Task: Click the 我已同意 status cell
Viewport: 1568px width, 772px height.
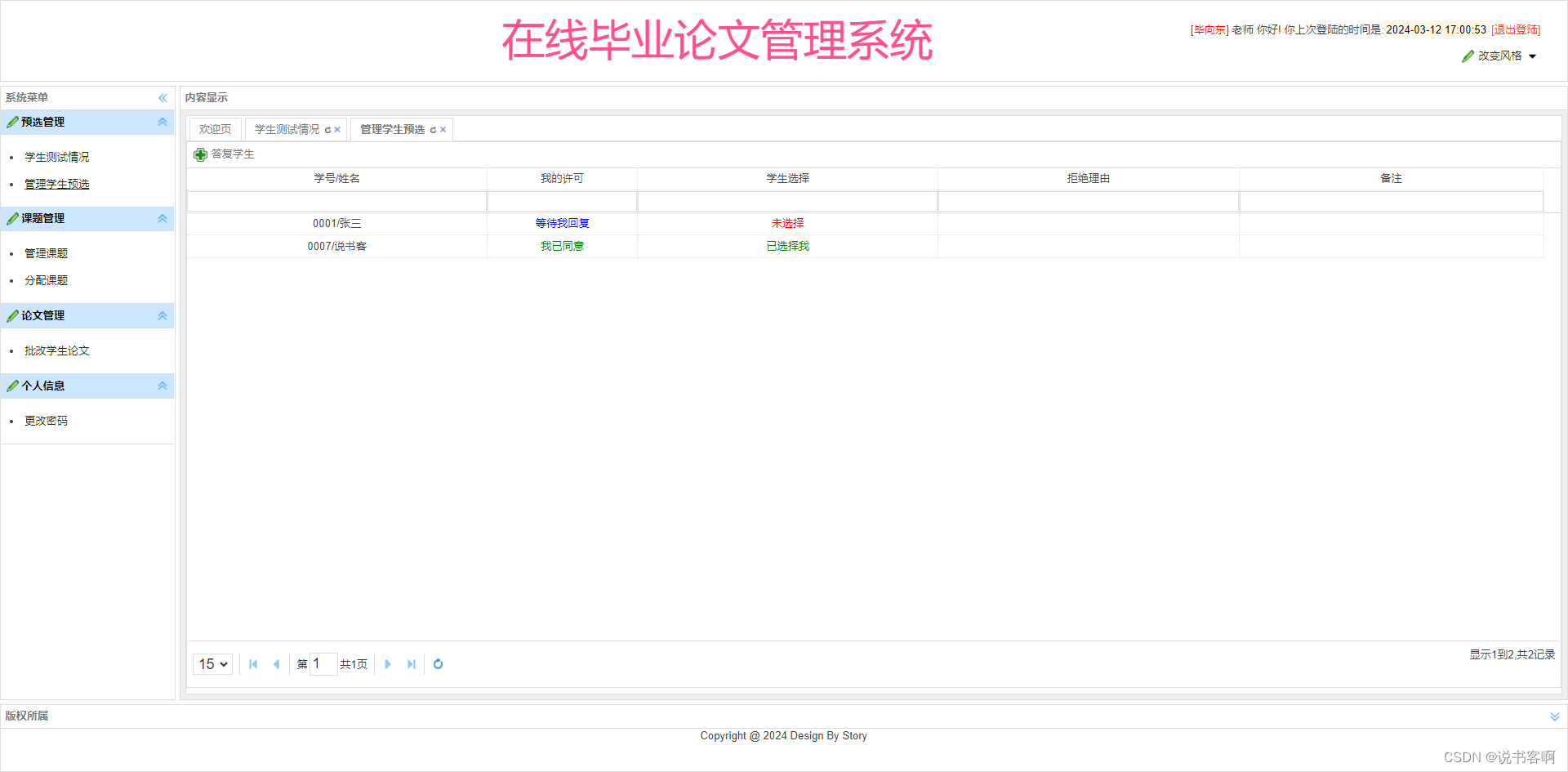Action: tap(562, 246)
